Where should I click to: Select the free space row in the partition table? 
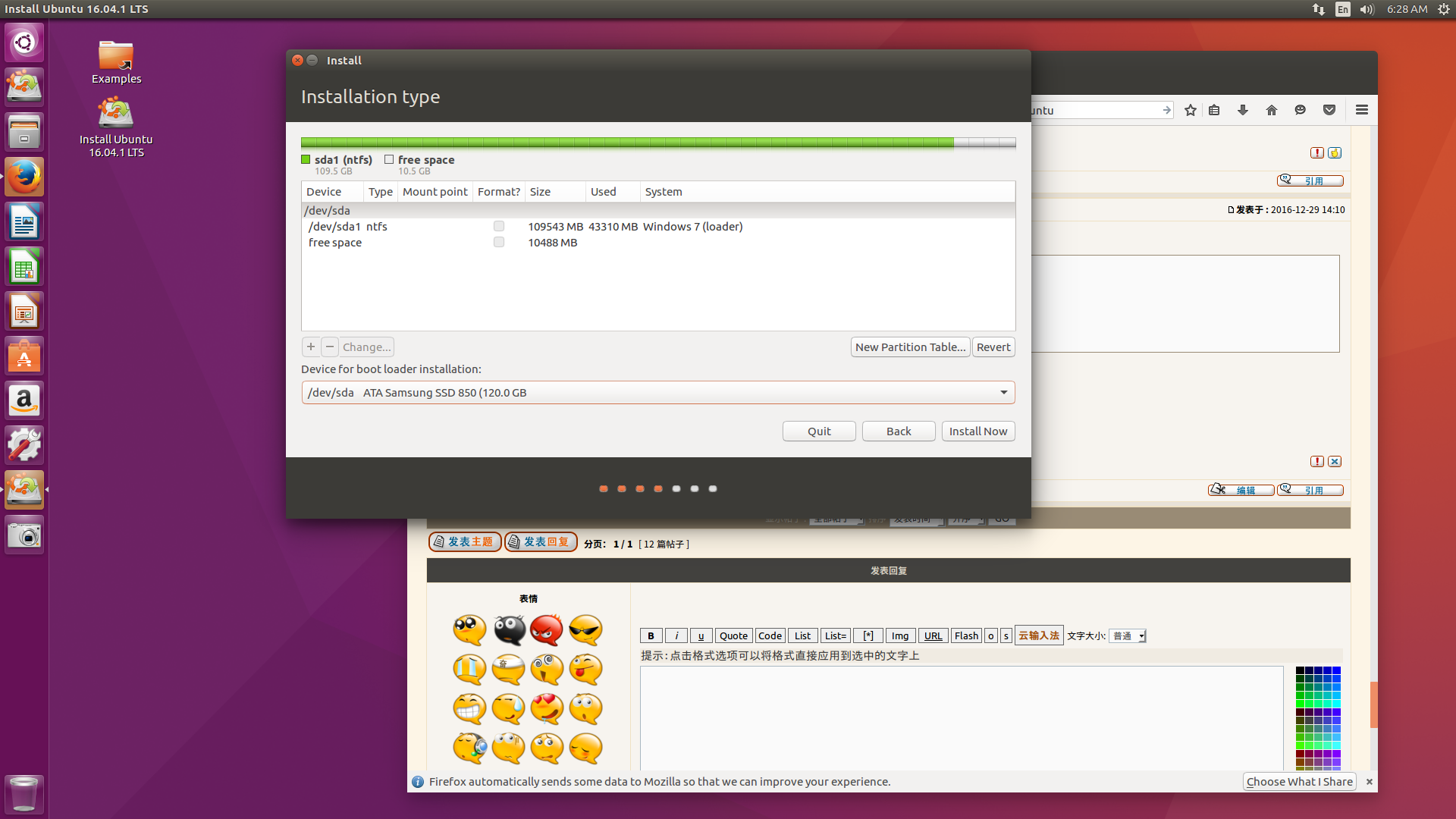point(658,242)
